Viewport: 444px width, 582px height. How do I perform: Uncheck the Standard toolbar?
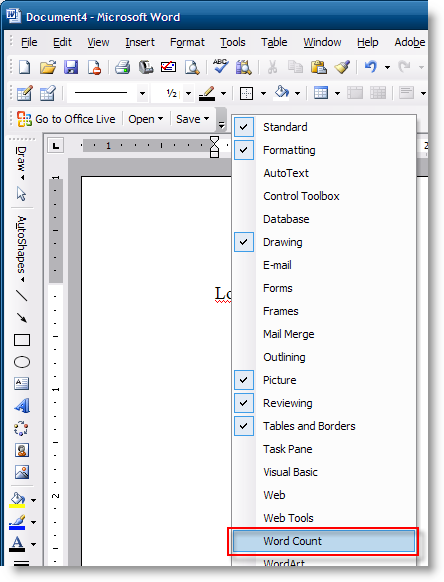[x=324, y=127]
